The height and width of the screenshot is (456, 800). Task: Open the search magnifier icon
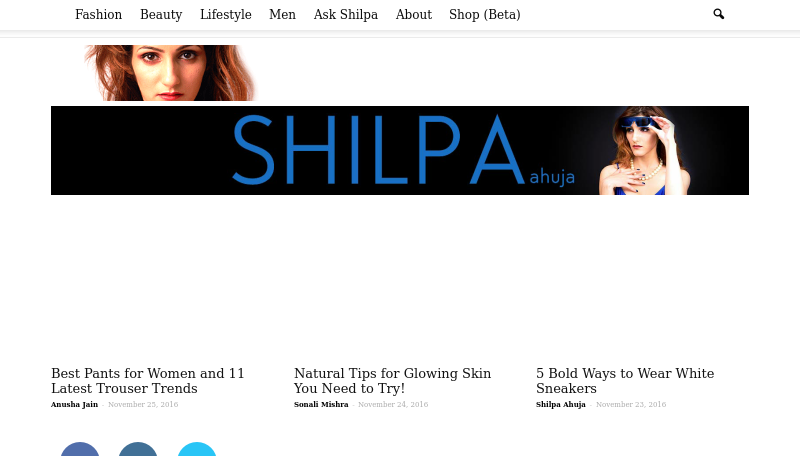coord(718,14)
